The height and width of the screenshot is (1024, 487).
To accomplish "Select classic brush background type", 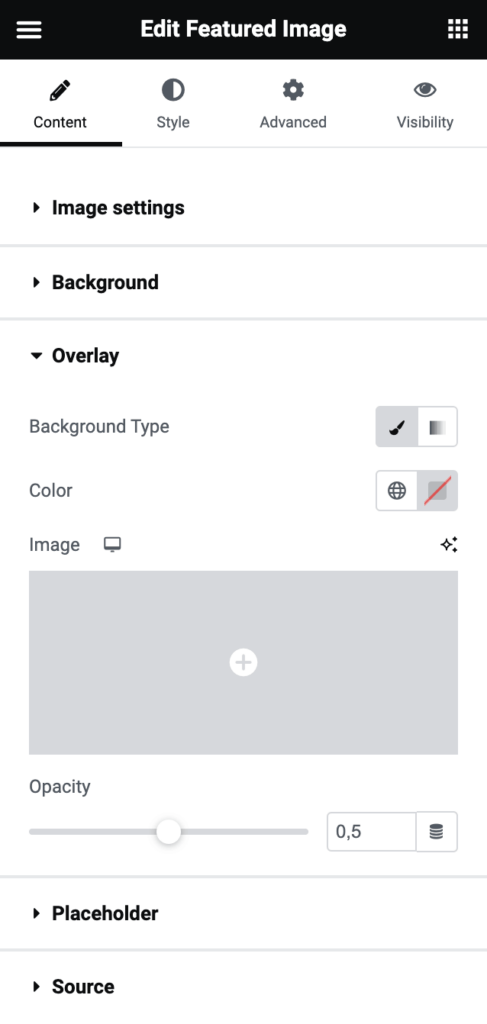I will click(x=397, y=427).
